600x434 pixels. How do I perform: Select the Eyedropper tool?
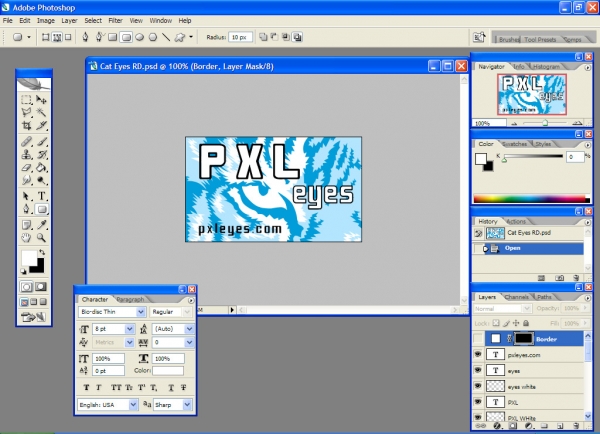tap(41, 225)
